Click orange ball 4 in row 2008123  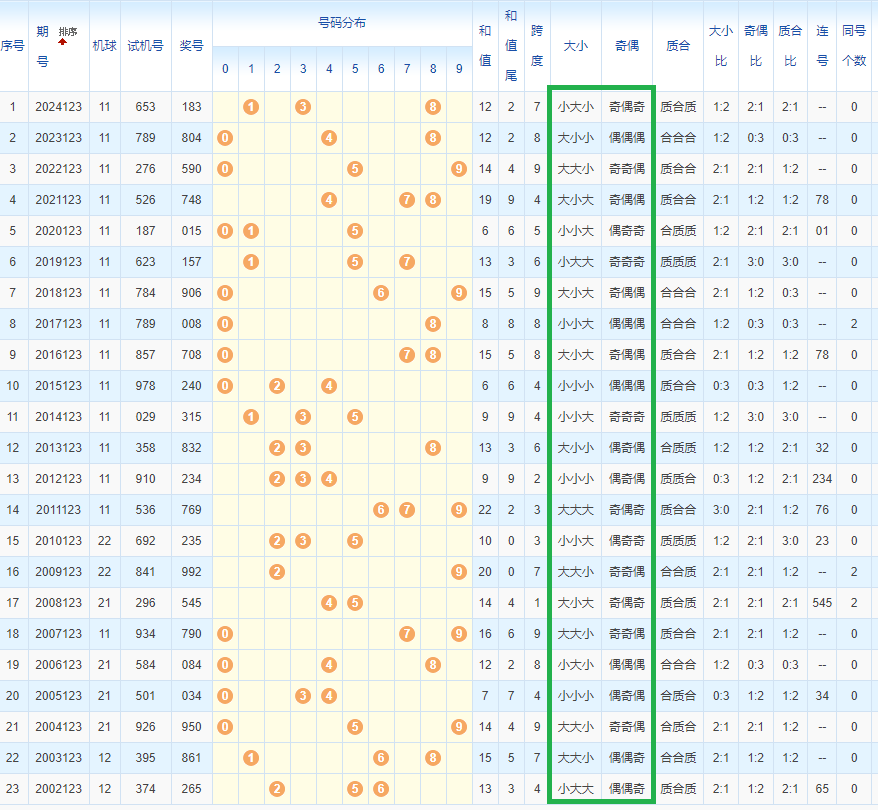(329, 603)
